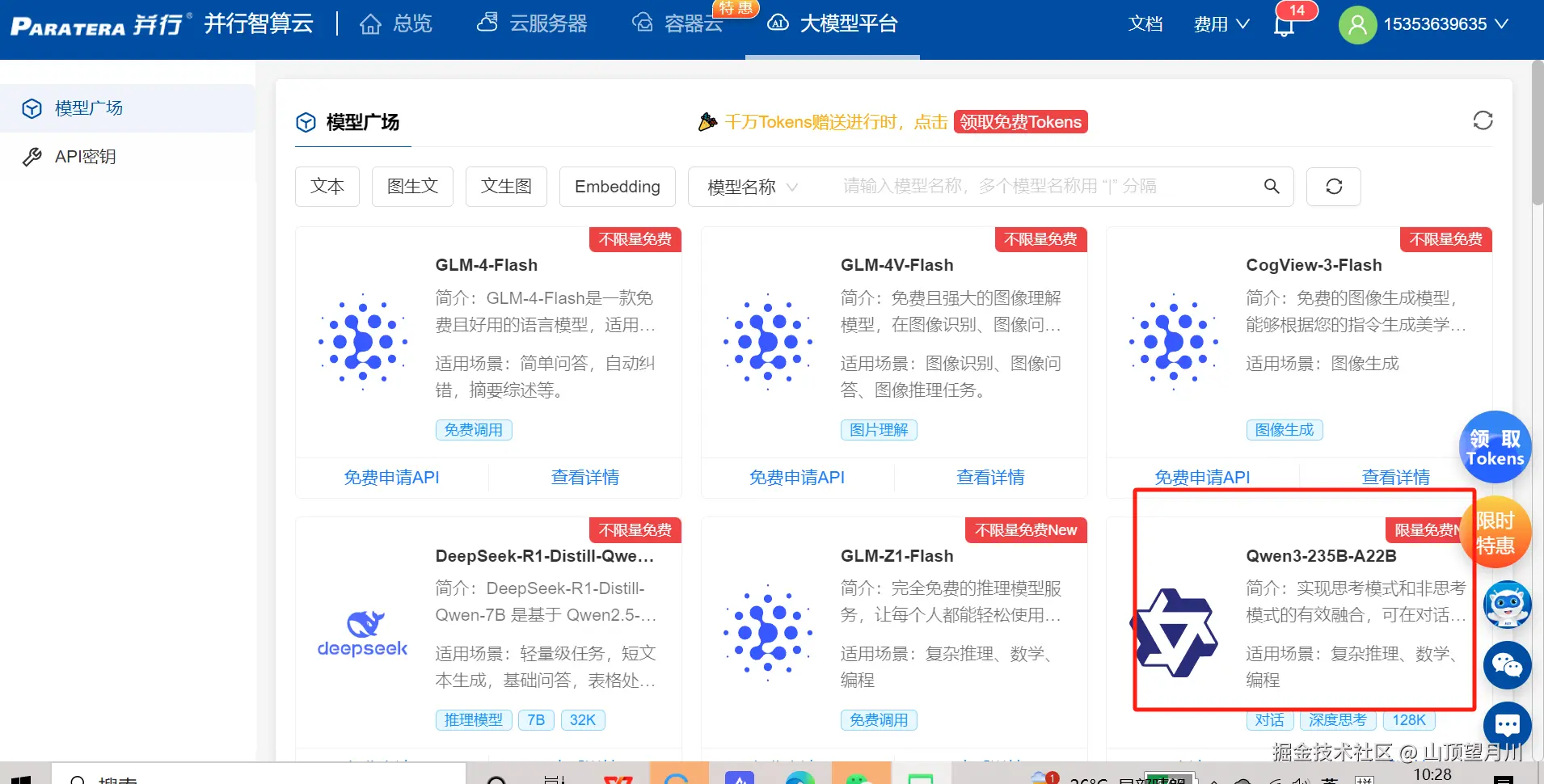The image size is (1544, 784).
Task: Open the WeChat floating contact icon
Action: 1507,666
